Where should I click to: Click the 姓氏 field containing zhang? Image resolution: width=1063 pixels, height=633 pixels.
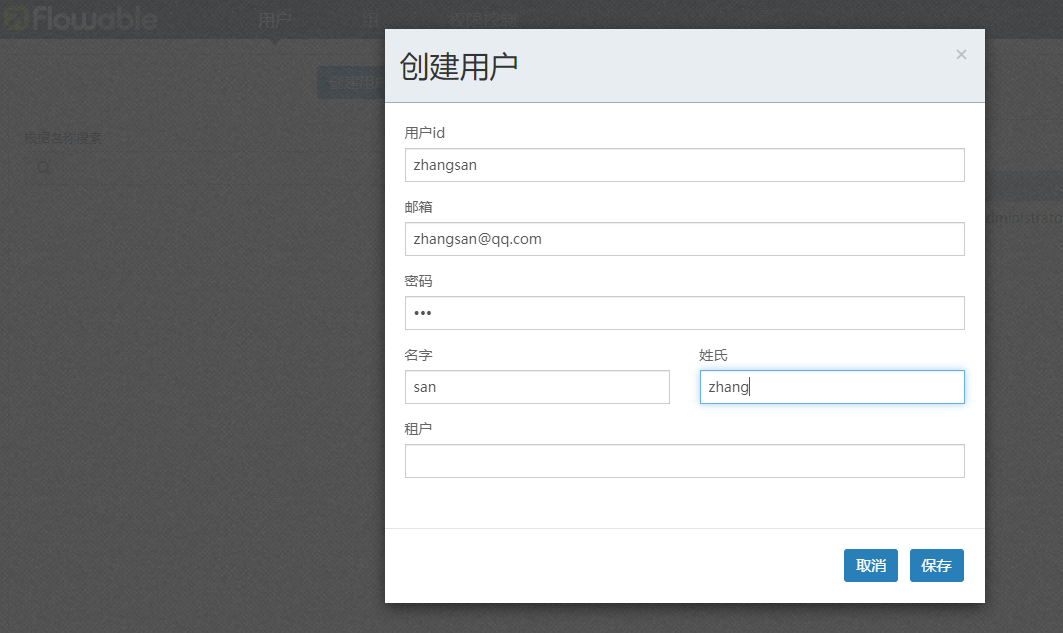831,387
